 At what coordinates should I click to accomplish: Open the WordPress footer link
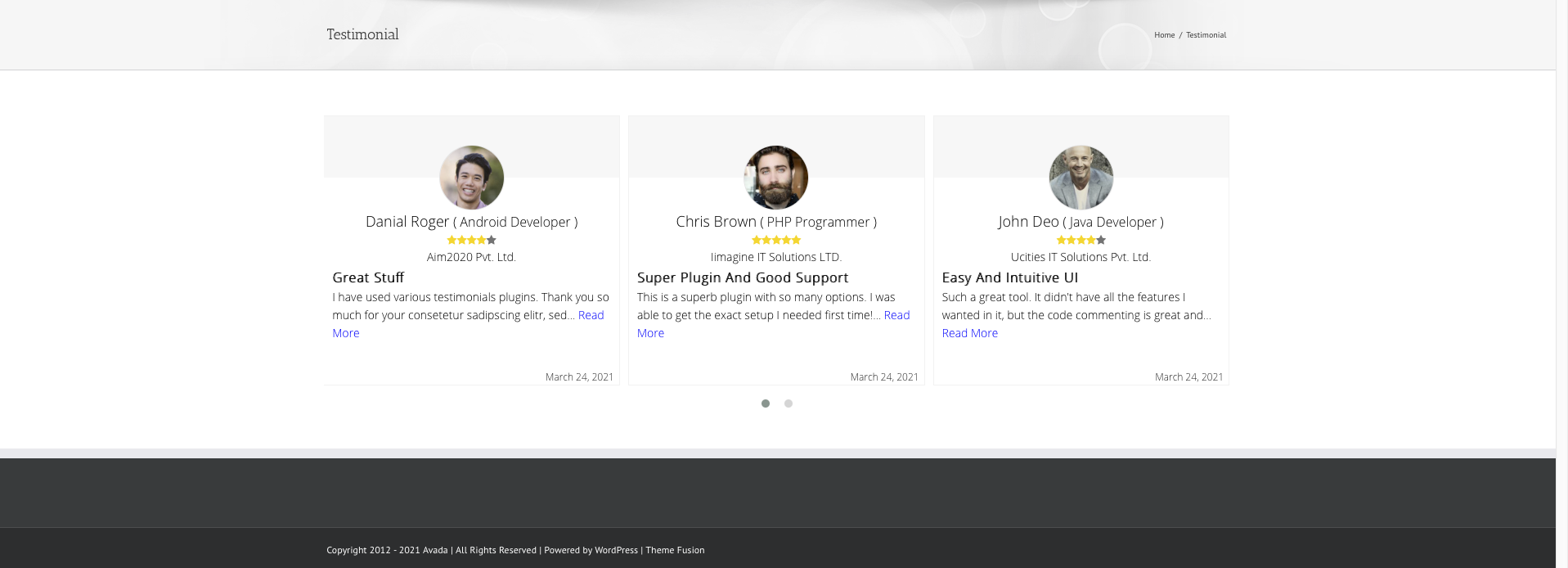click(x=615, y=550)
